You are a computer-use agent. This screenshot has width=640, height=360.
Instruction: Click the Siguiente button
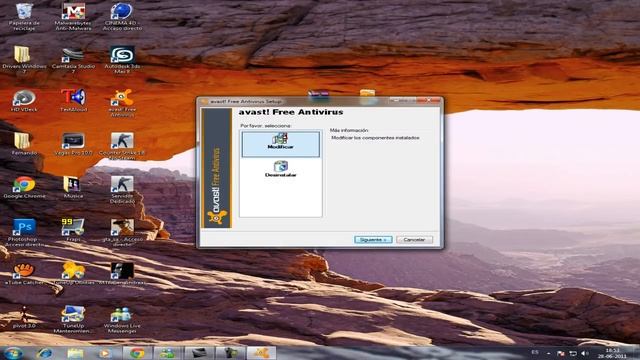[x=373, y=240]
